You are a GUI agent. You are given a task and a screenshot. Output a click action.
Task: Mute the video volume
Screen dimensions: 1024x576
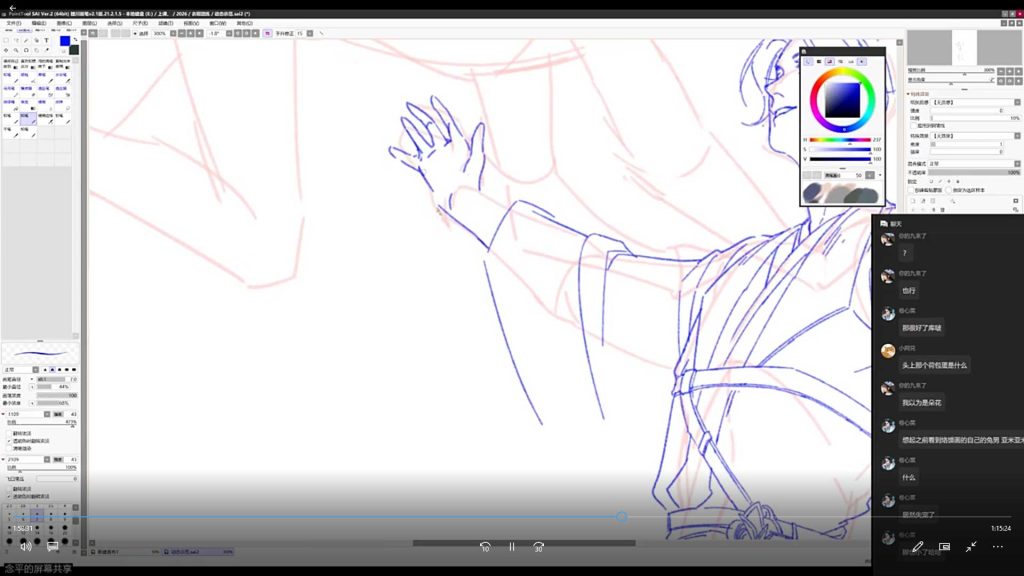[x=25, y=546]
